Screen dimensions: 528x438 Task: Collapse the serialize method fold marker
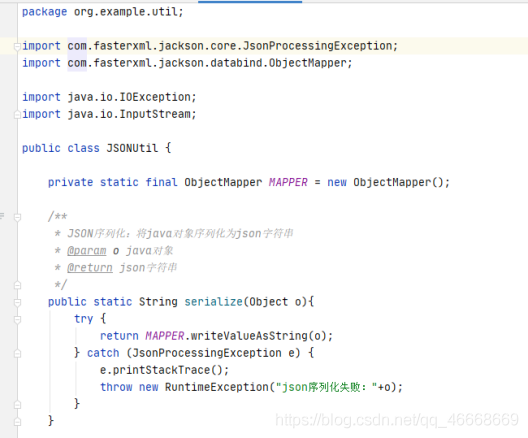18,302
